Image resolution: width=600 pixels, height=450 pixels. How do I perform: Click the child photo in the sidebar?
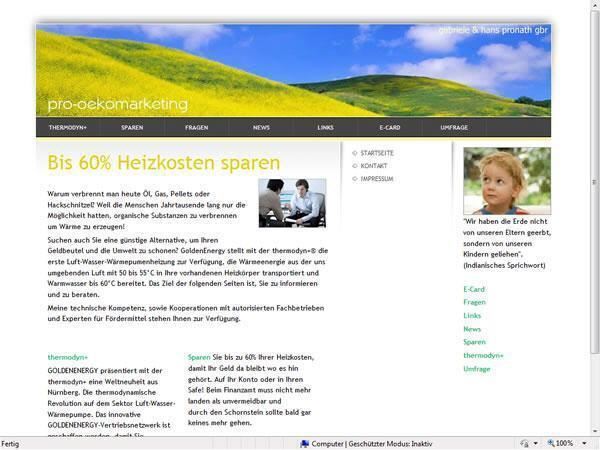point(507,181)
